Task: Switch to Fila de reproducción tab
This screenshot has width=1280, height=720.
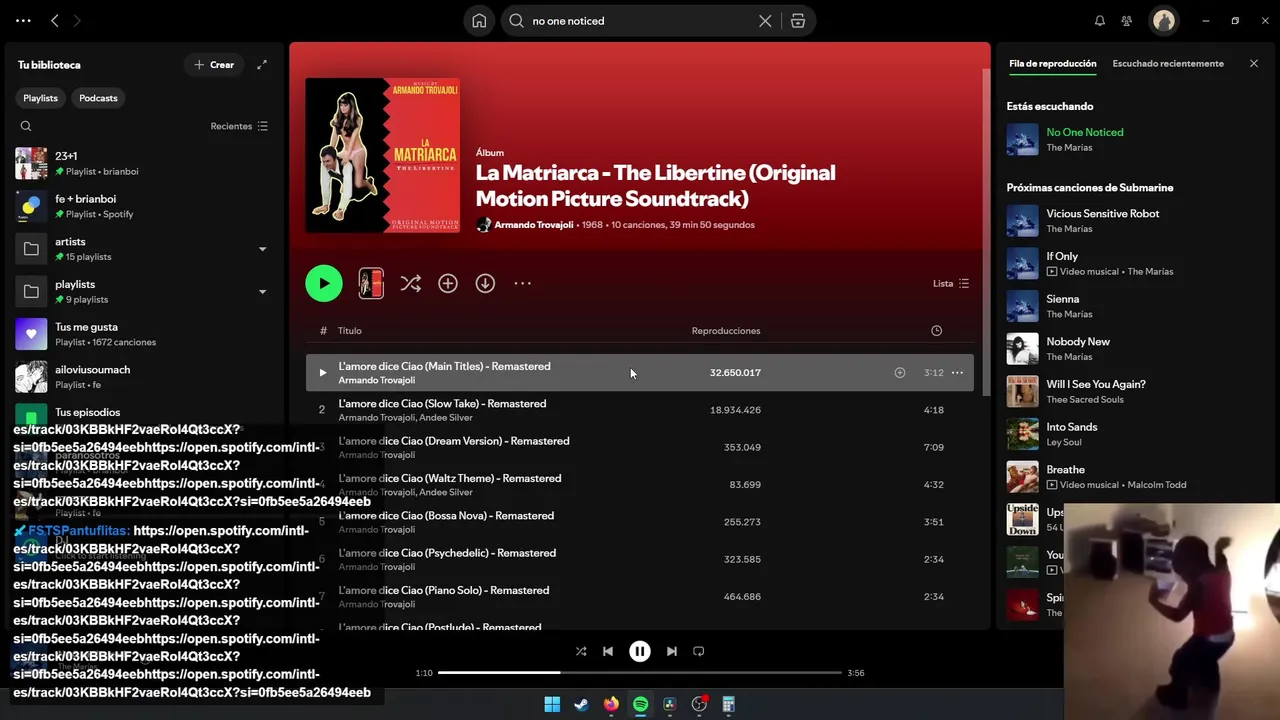Action: tap(1052, 63)
